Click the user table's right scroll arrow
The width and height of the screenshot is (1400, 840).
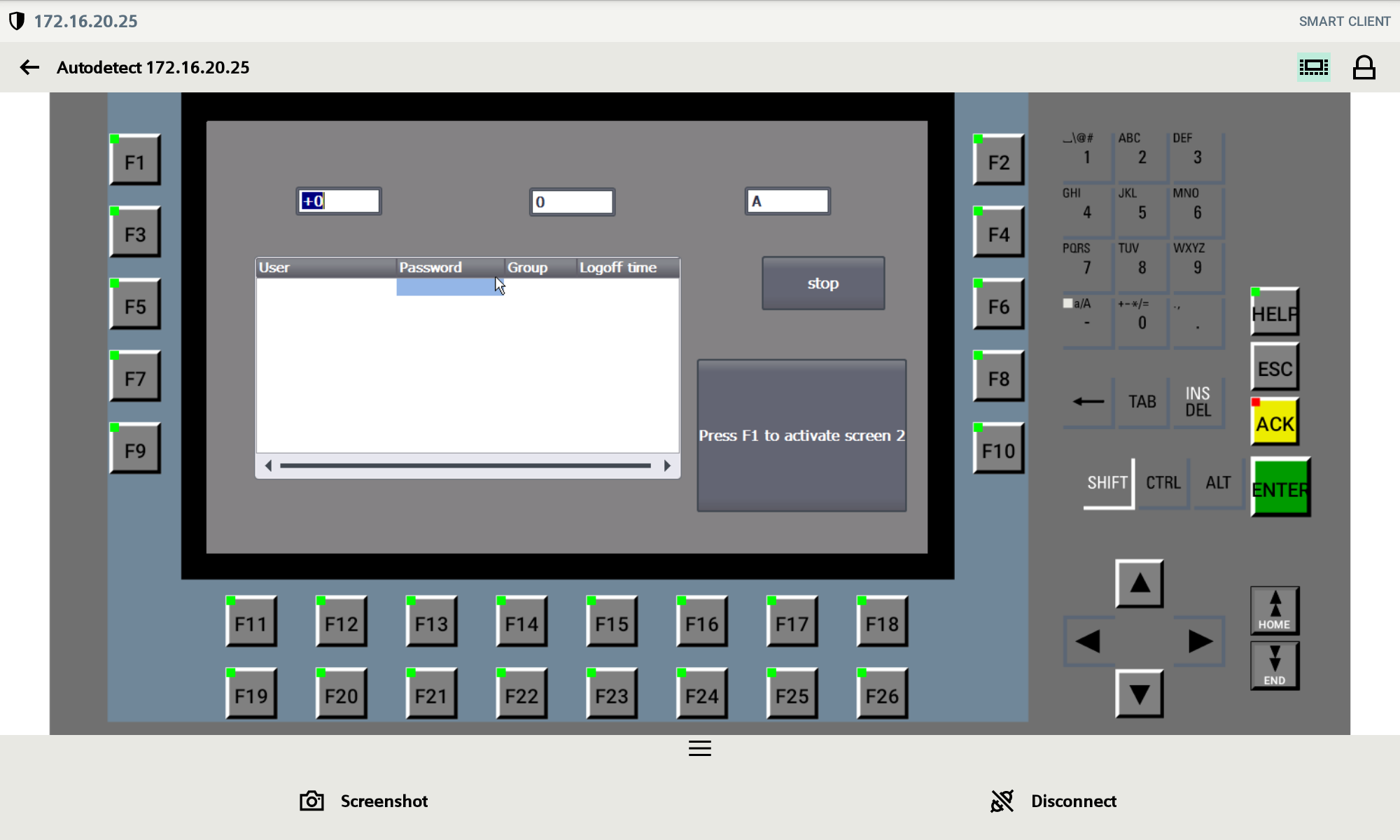click(667, 465)
